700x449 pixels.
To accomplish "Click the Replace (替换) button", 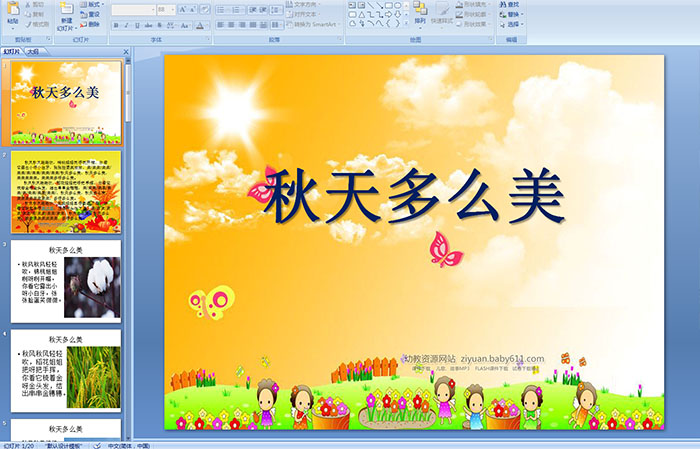I will tap(511, 14).
